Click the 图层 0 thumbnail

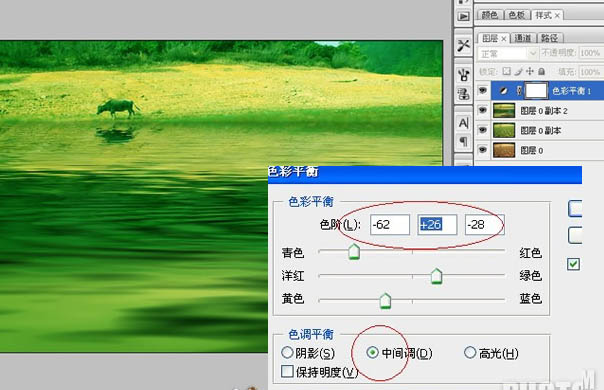point(504,150)
